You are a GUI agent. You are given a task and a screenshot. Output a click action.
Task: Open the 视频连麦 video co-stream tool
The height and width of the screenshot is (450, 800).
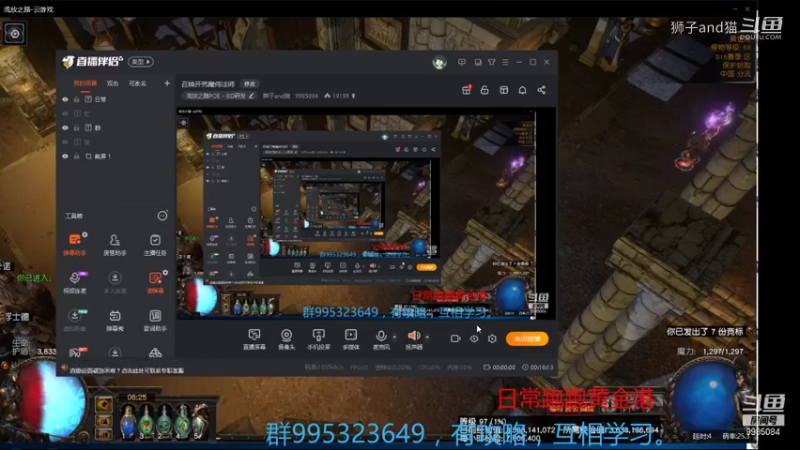[74, 282]
